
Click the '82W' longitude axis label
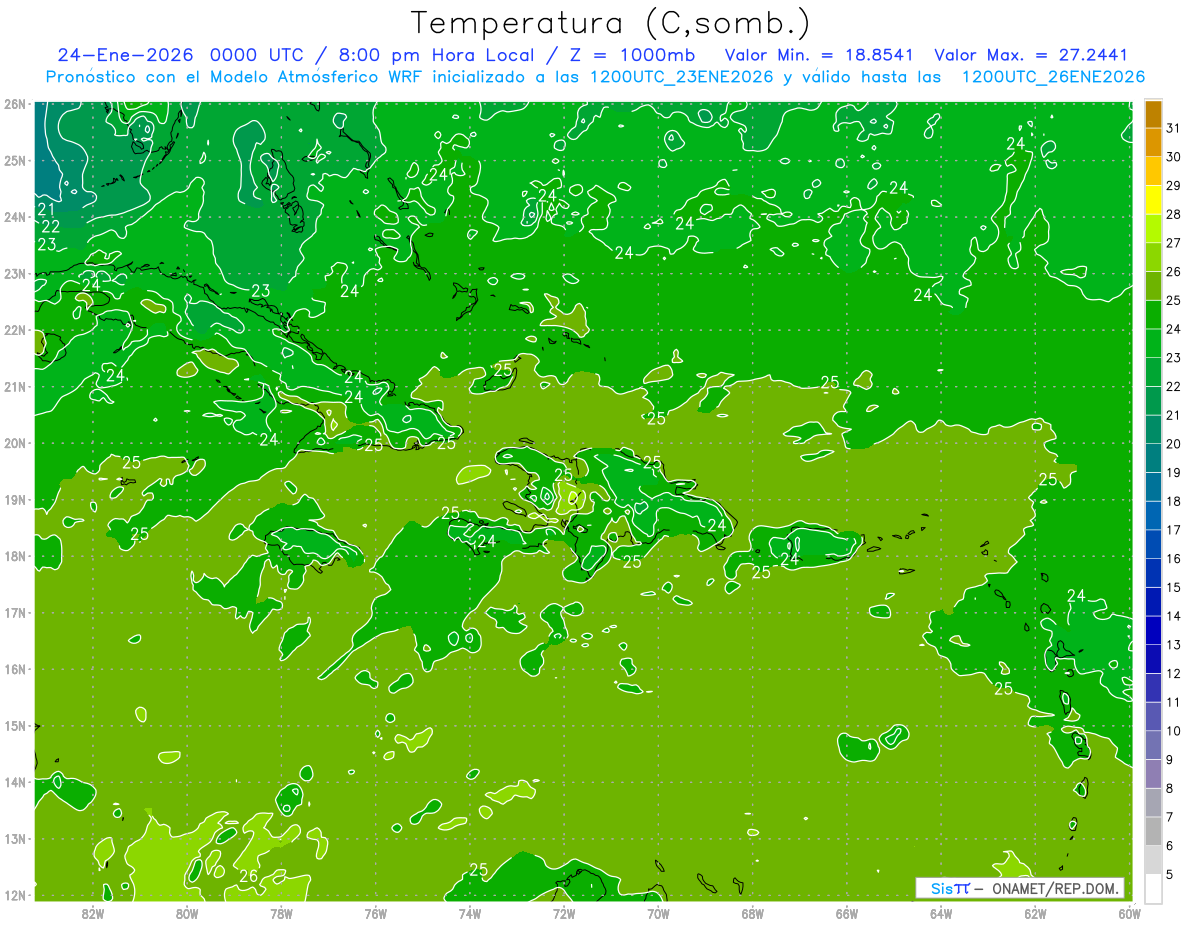[x=93, y=913]
